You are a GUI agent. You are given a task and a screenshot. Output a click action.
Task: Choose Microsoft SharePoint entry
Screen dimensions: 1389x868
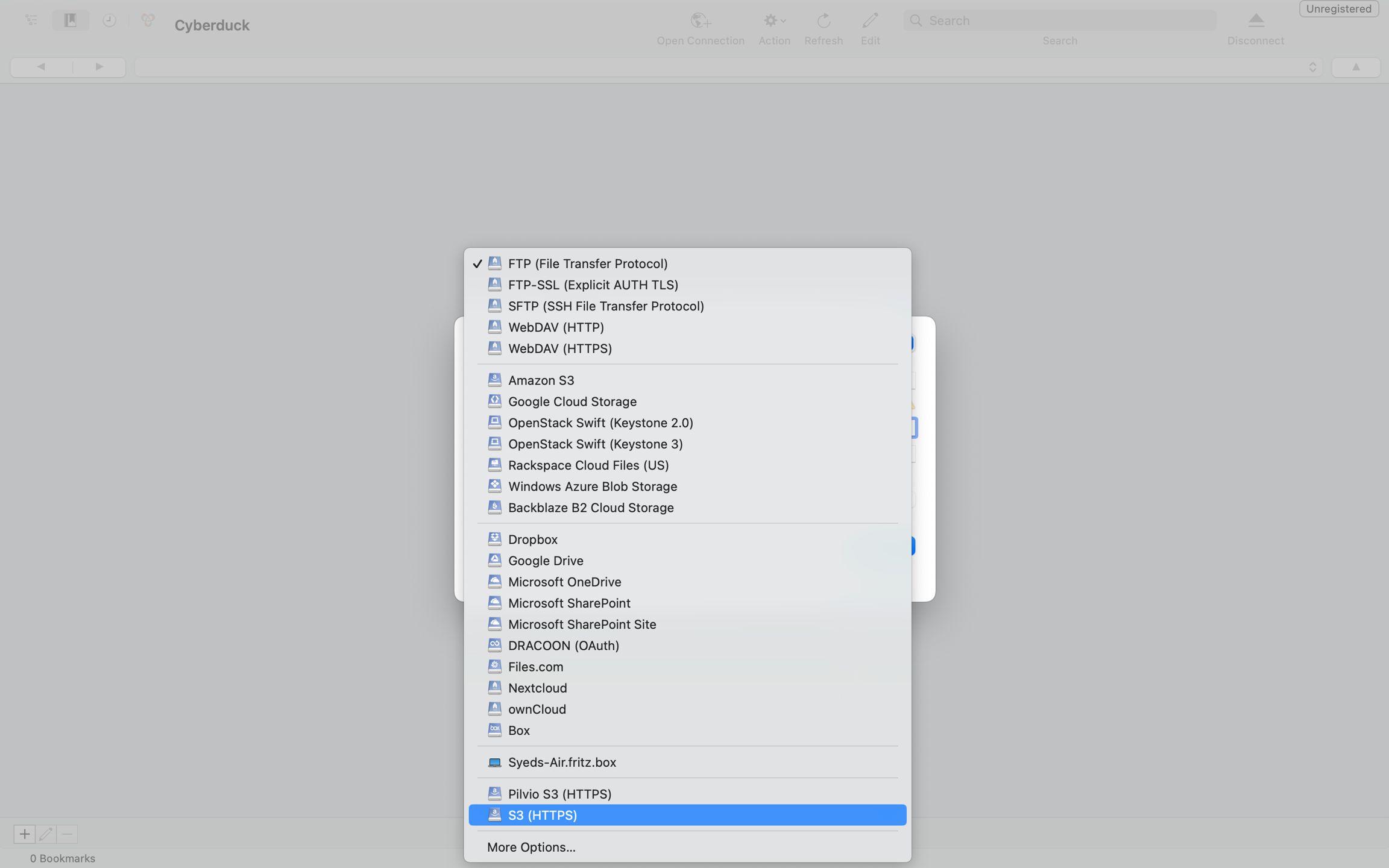coord(687,603)
